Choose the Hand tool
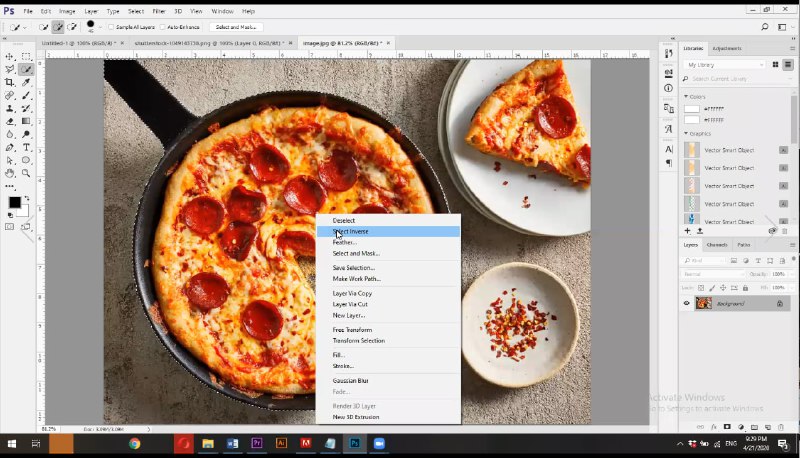The image size is (800, 458). point(10,172)
